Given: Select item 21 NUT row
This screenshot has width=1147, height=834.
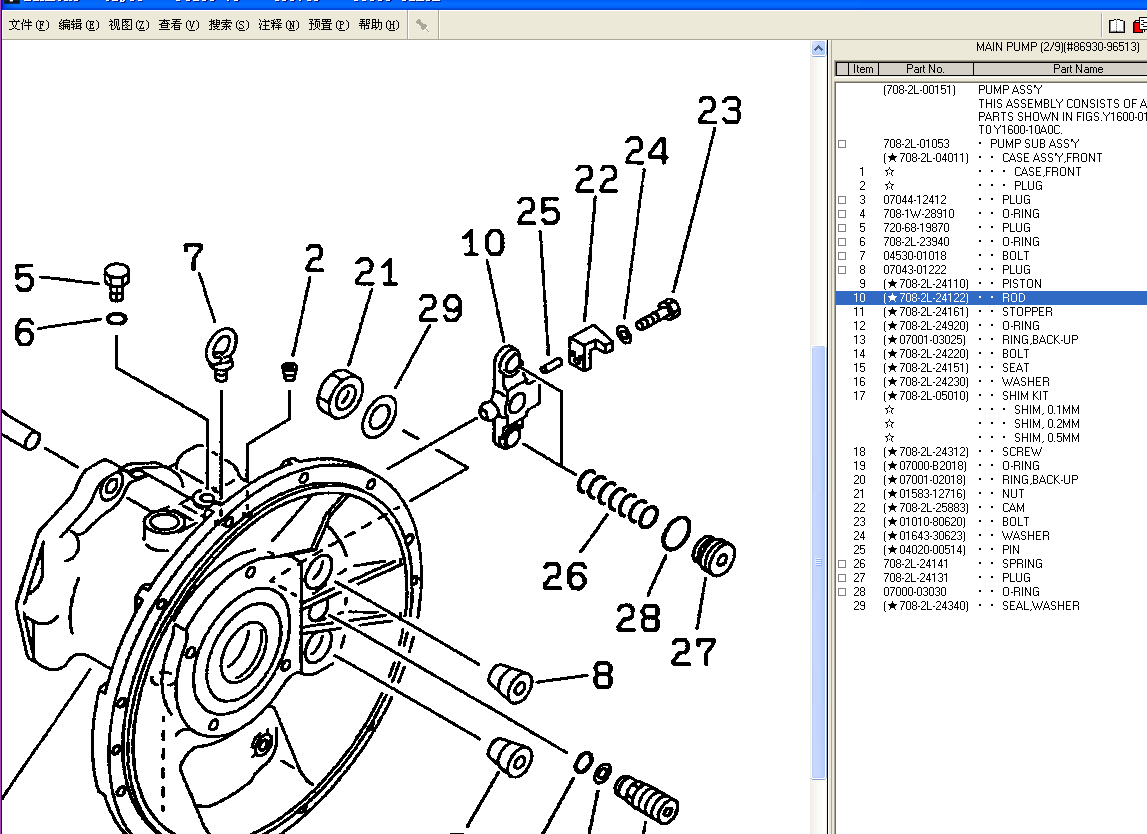Looking at the screenshot, I should [x=991, y=494].
